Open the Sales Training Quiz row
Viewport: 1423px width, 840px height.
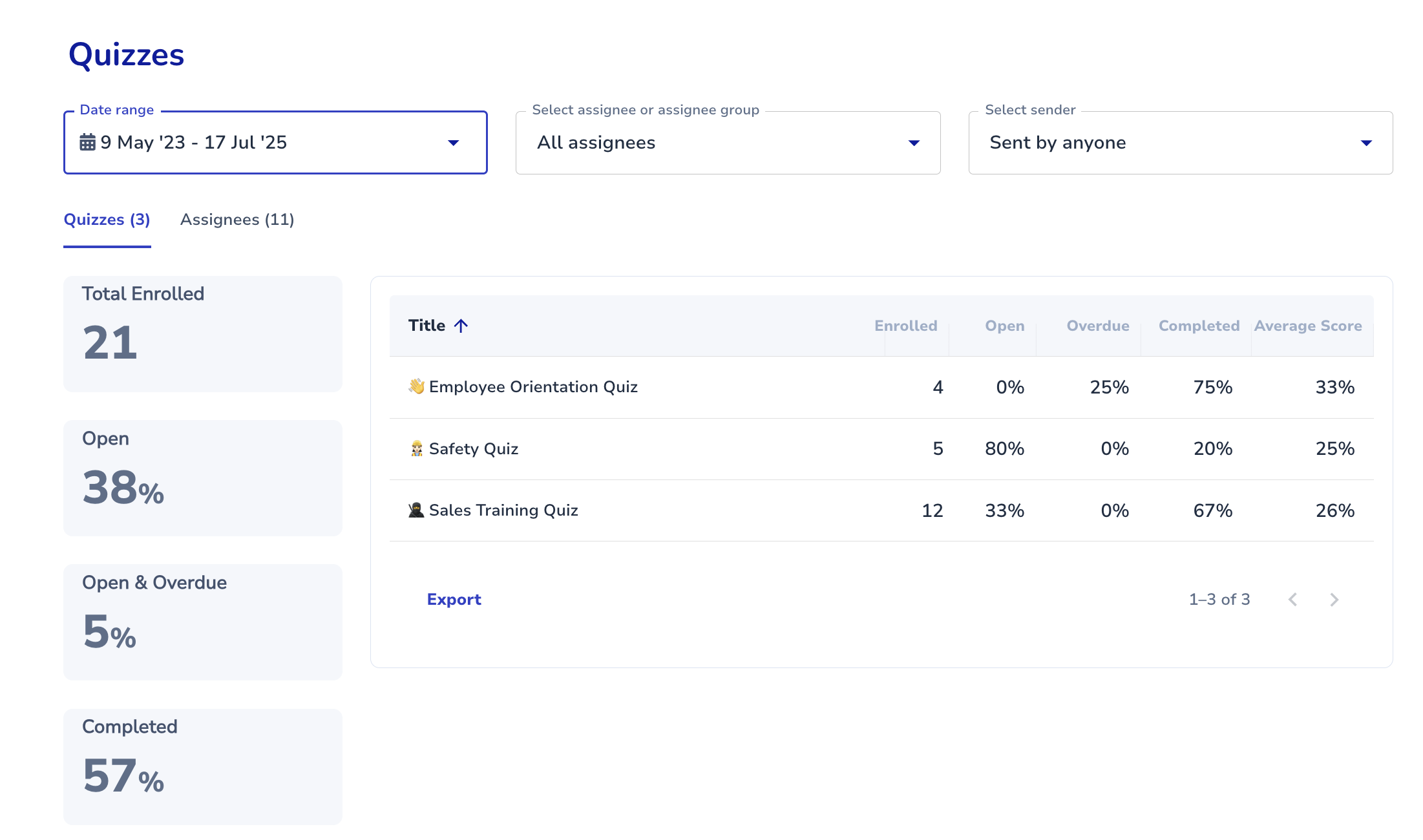pos(503,510)
